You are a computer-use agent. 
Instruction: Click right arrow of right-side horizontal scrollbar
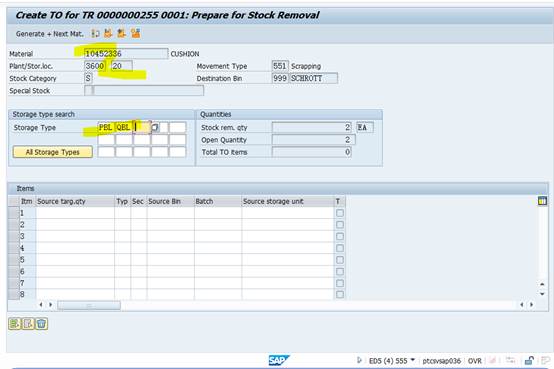pyautogui.click(x=532, y=305)
